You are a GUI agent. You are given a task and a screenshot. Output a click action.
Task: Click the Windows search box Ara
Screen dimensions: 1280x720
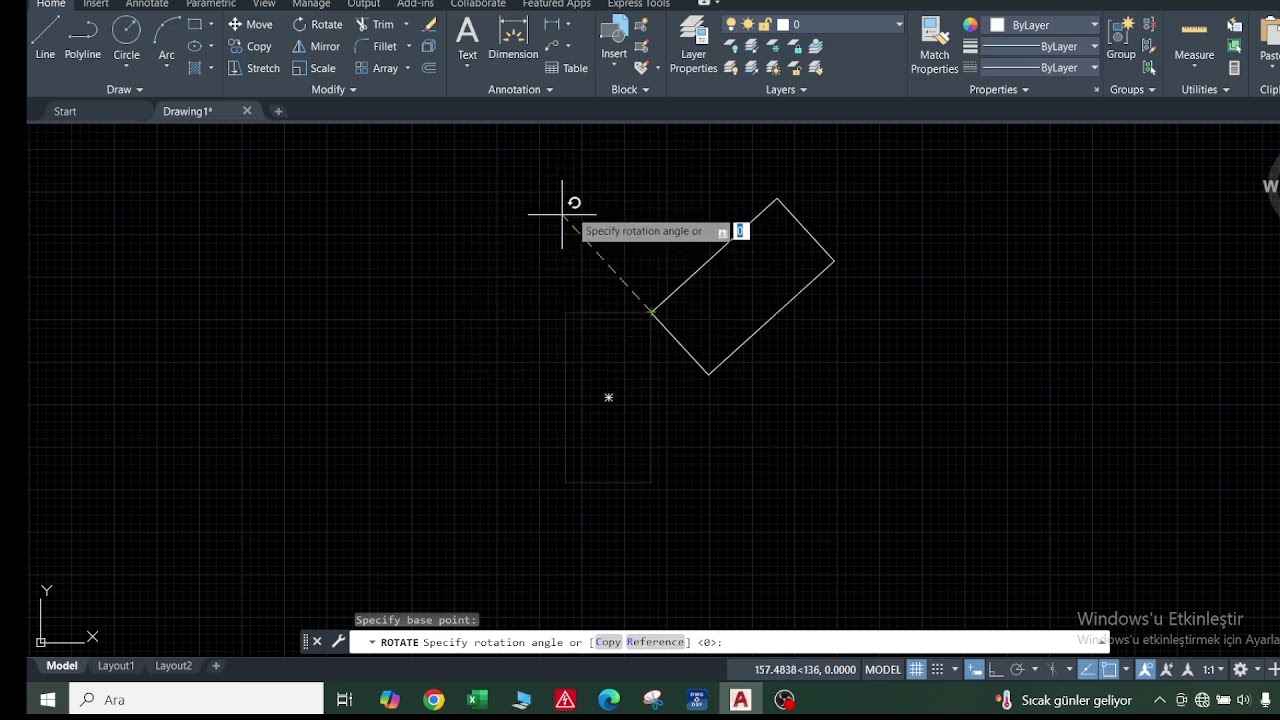coord(196,699)
